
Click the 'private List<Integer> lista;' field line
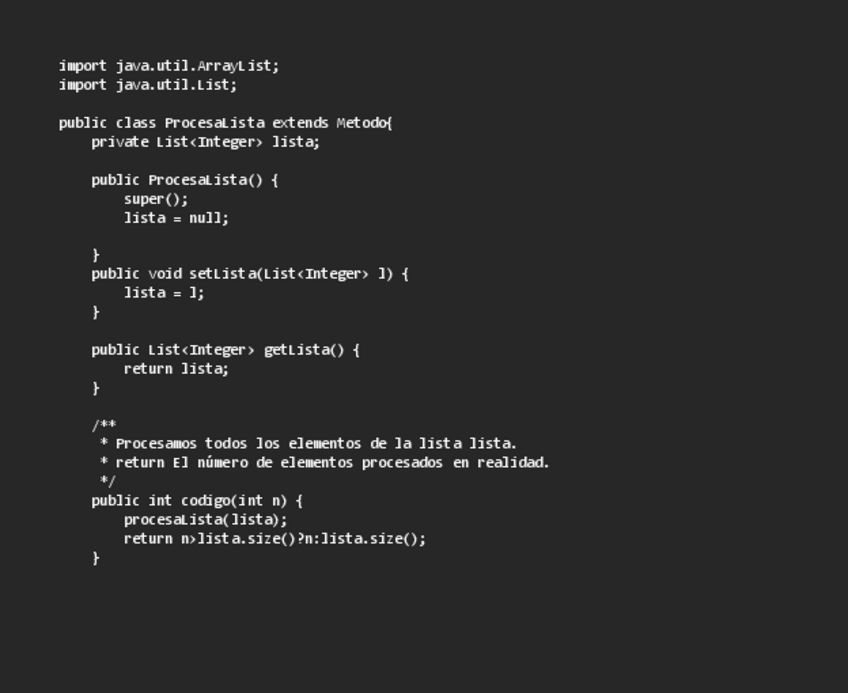coord(206,142)
